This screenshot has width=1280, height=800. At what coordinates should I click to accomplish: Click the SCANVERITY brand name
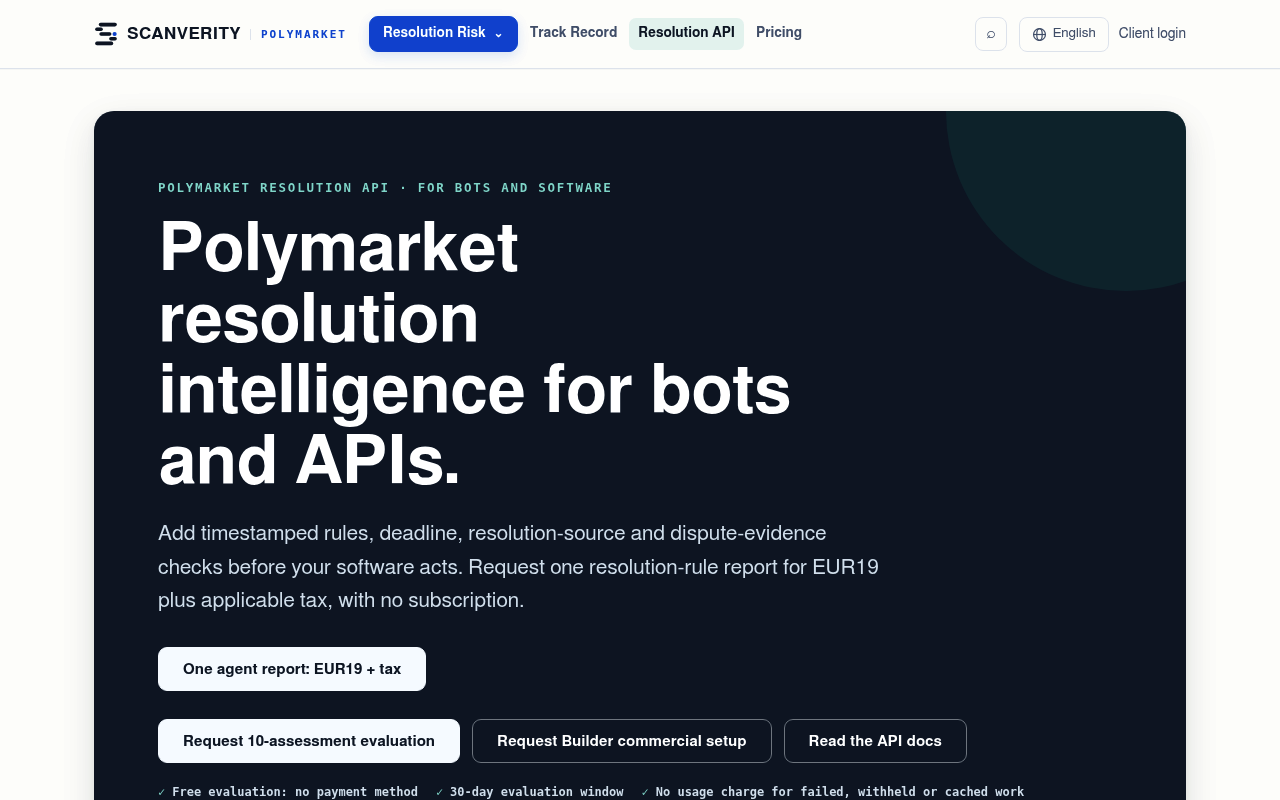[184, 34]
